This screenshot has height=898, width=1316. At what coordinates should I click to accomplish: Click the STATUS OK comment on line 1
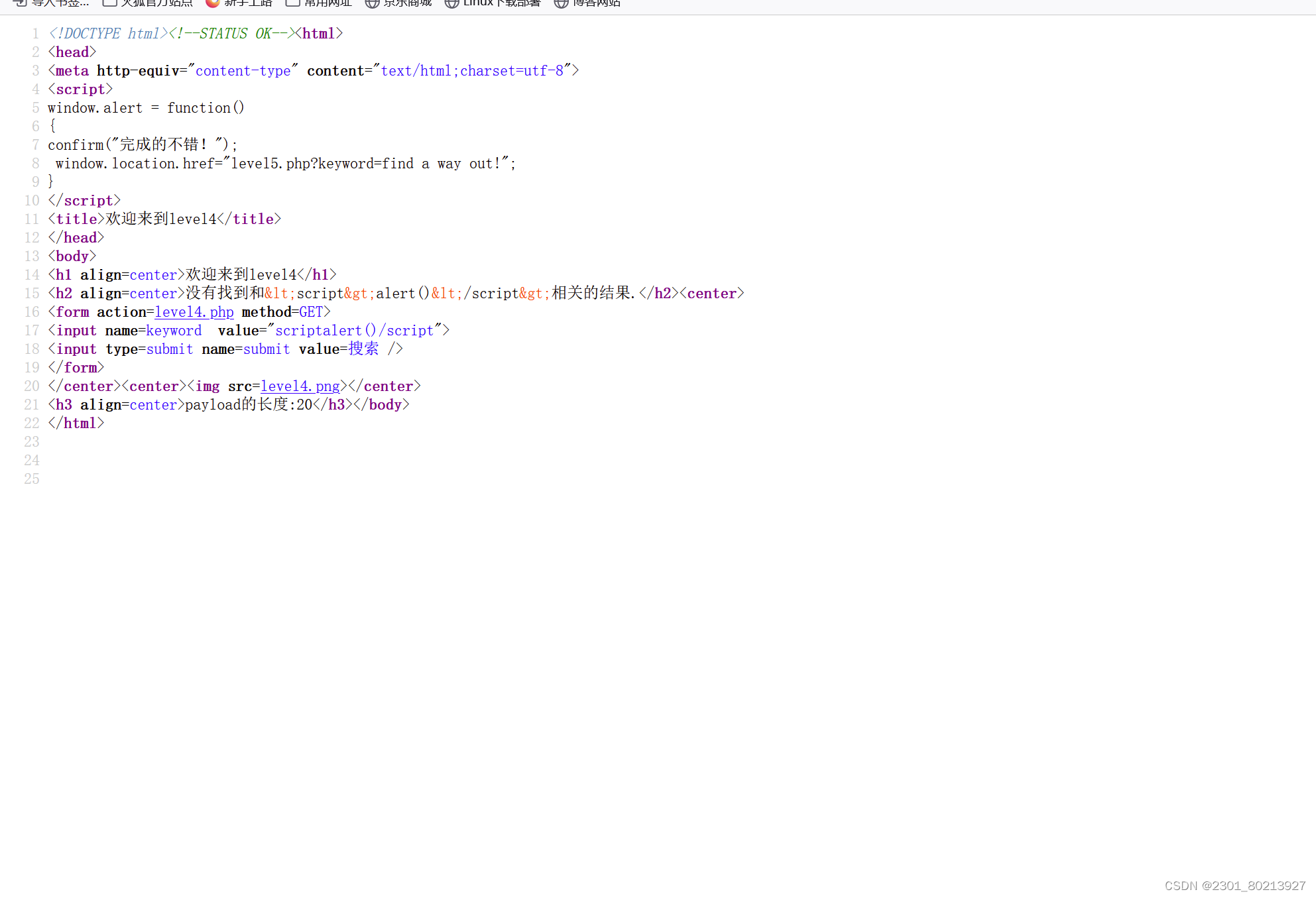pos(231,34)
